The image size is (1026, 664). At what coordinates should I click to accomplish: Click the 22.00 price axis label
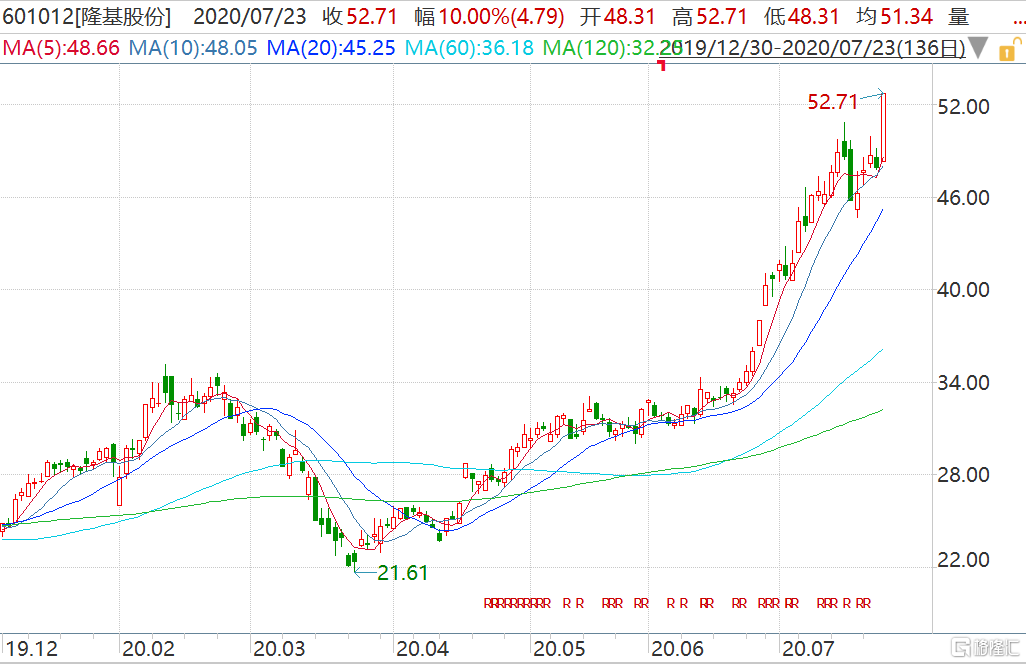964,559
